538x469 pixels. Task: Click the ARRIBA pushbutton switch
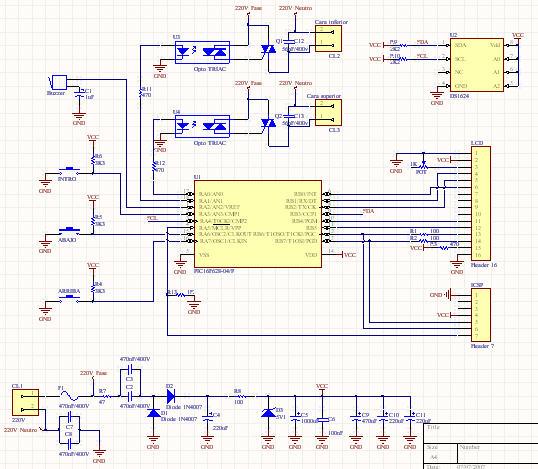[x=70, y=298]
